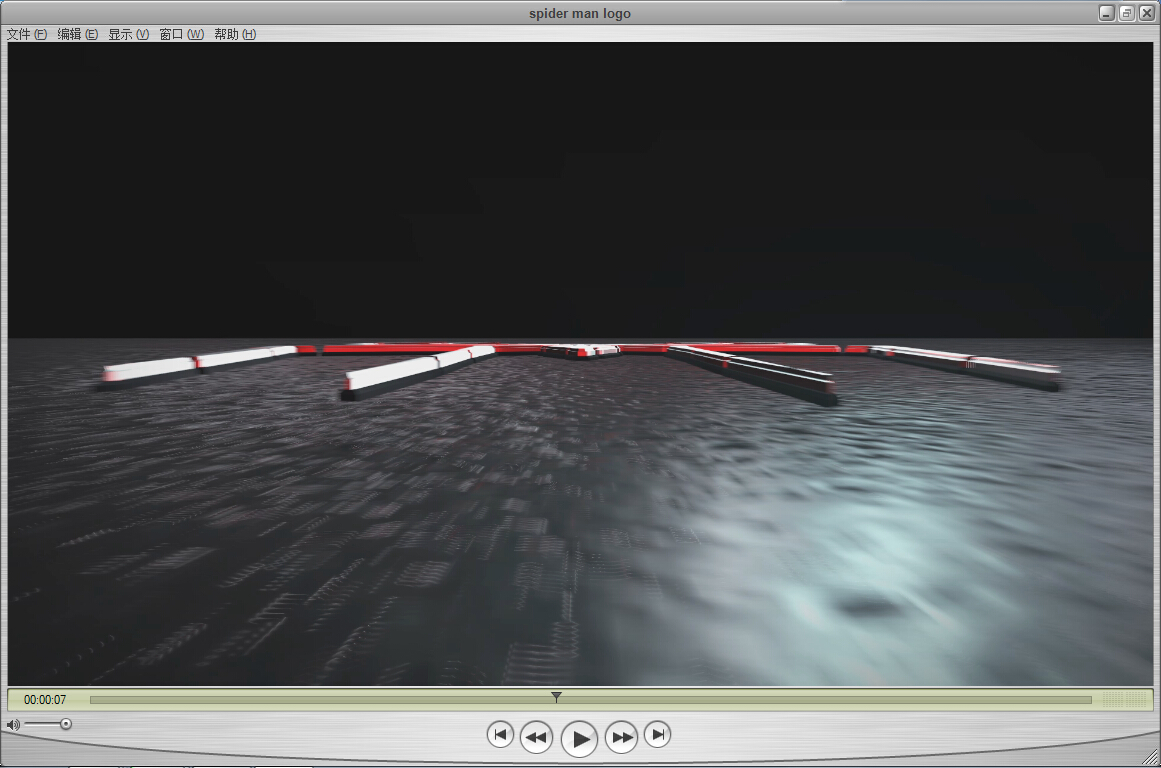Viewport: 1161px width, 768px height.
Task: Jump to the end of the movie
Action: [658, 735]
